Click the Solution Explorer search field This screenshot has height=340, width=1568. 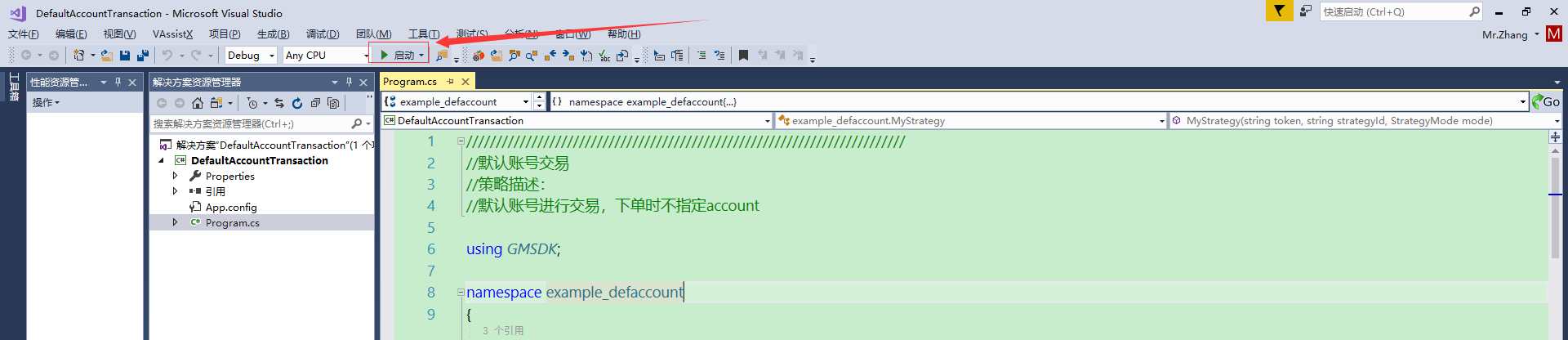click(249, 124)
